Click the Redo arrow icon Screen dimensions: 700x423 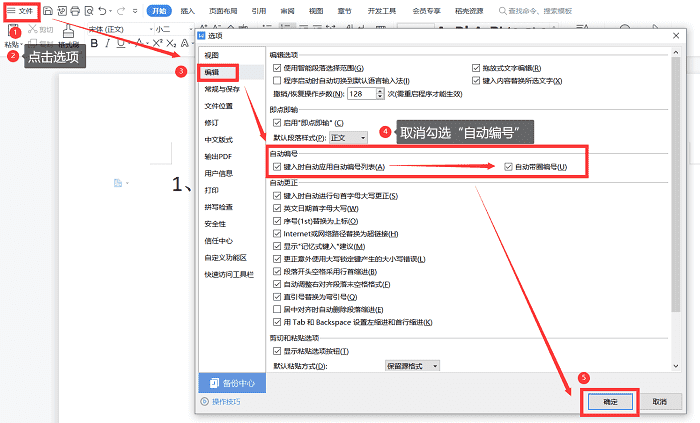[x=121, y=11]
